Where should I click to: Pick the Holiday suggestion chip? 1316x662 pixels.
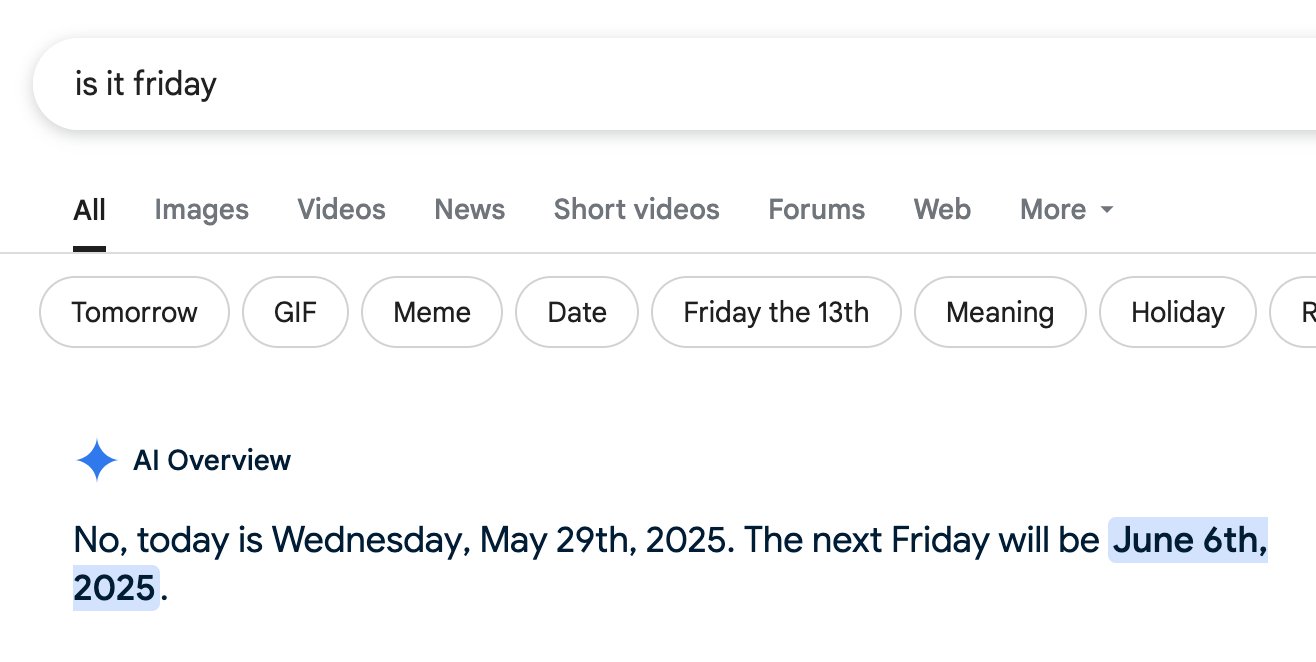(x=1177, y=312)
